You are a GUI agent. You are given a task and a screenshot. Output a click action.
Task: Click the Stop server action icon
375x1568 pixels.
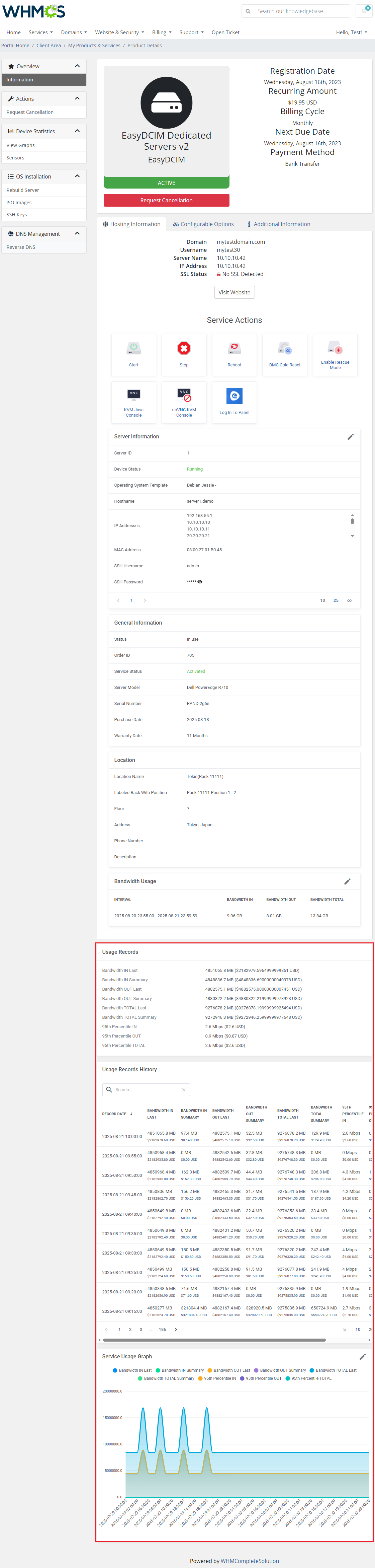click(184, 349)
